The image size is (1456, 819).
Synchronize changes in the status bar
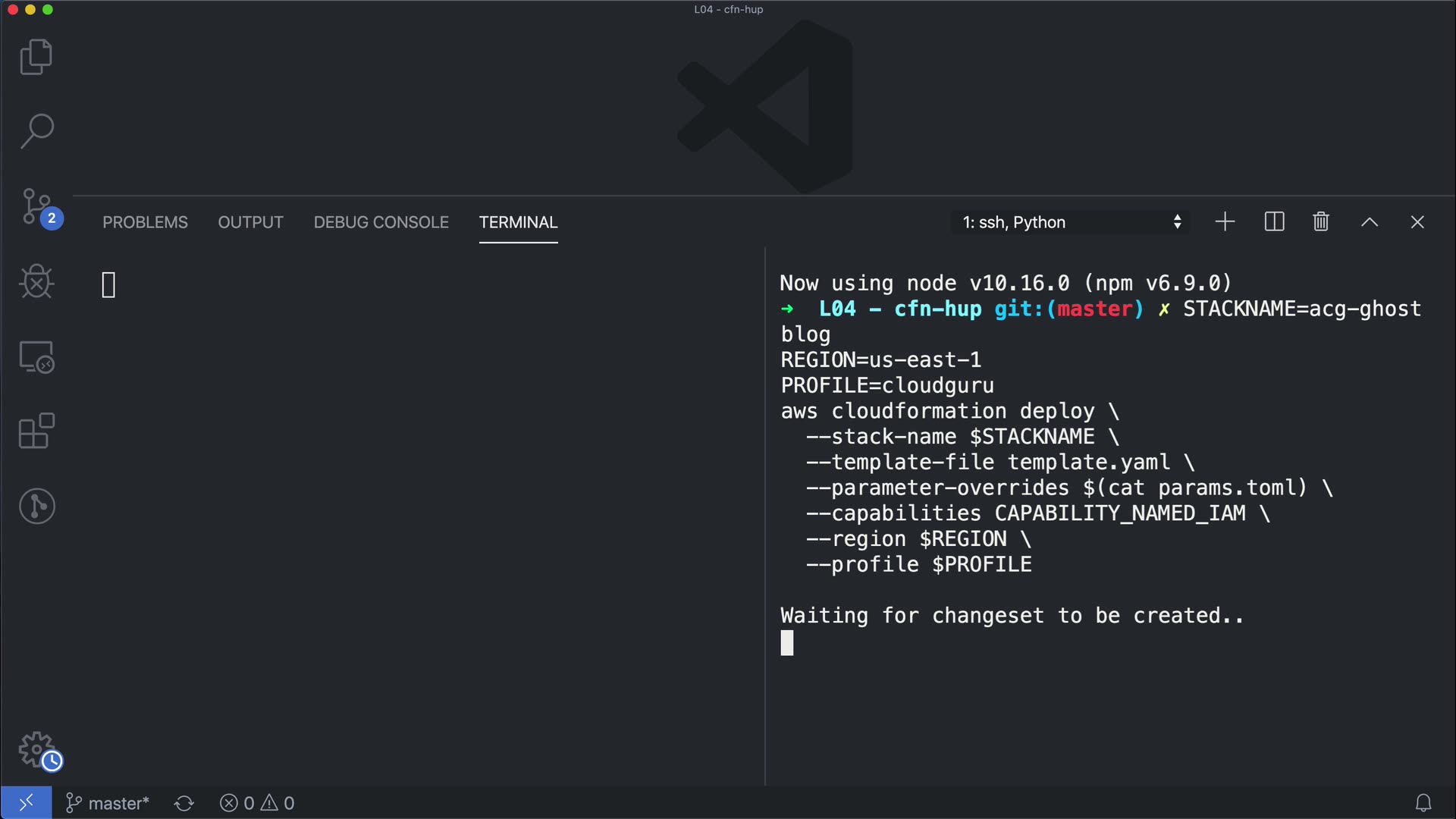pos(184,803)
